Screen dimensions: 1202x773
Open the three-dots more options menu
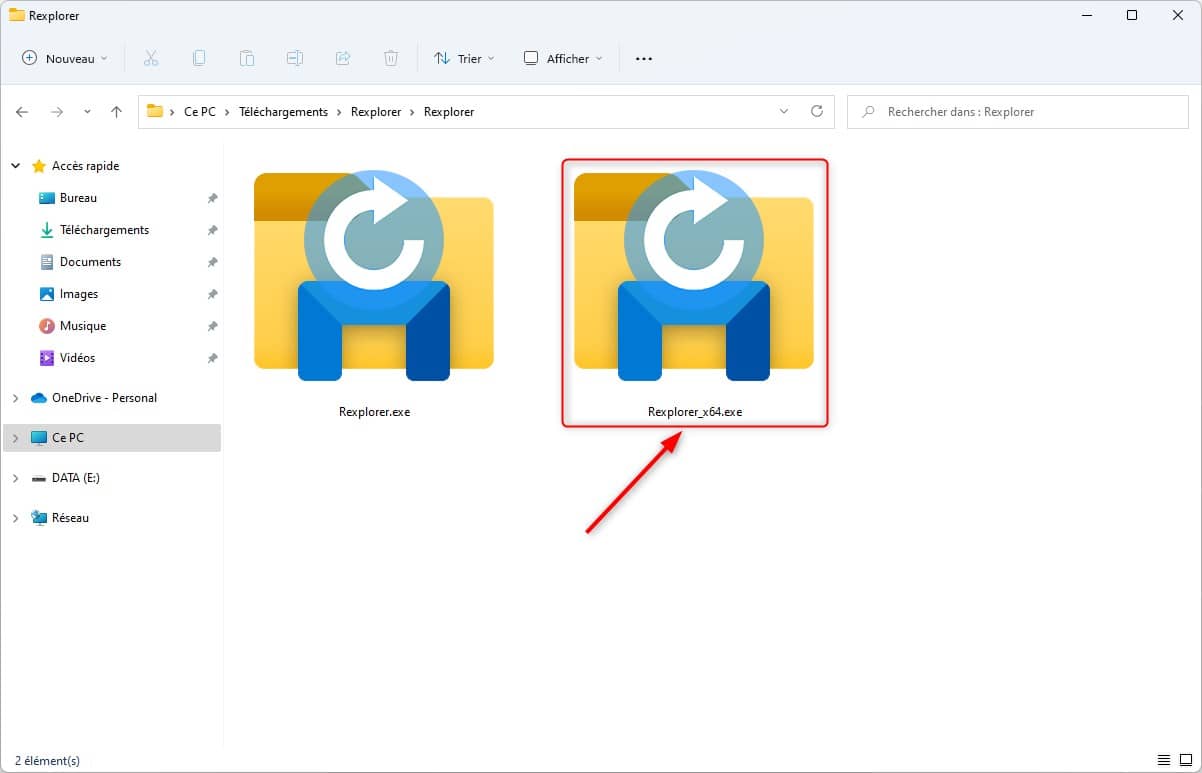644,59
